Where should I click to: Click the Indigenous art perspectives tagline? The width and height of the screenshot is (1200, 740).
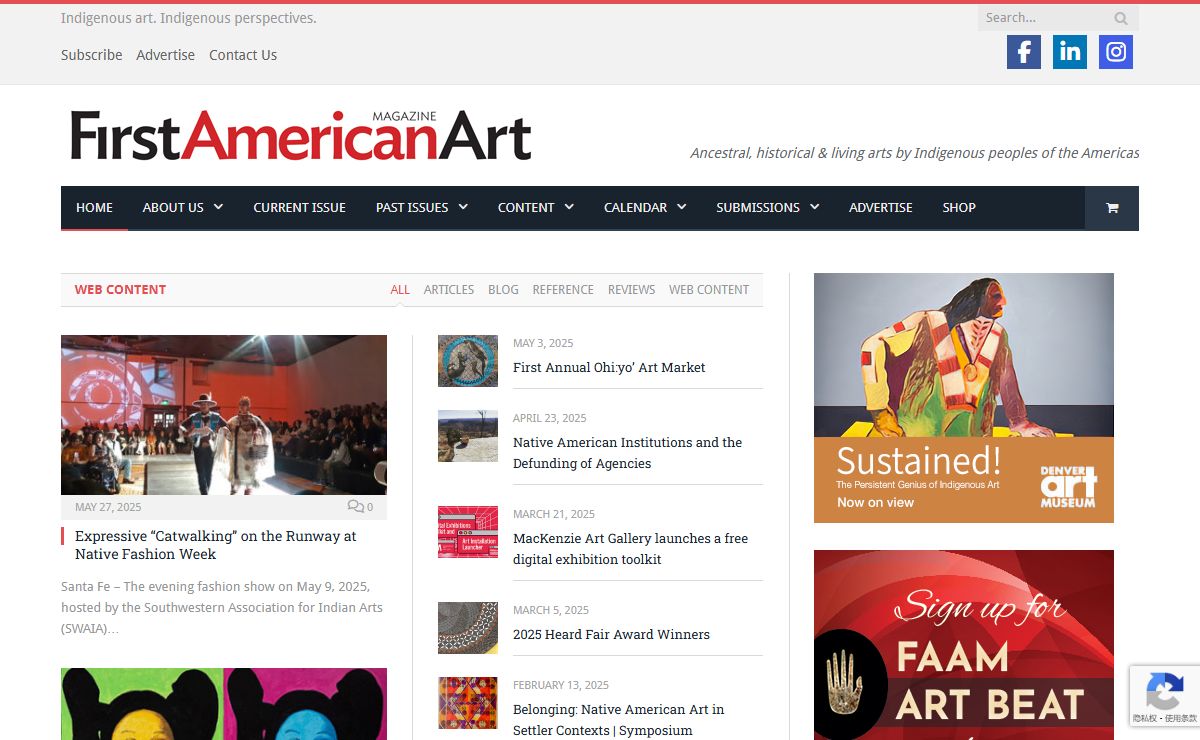(x=189, y=18)
